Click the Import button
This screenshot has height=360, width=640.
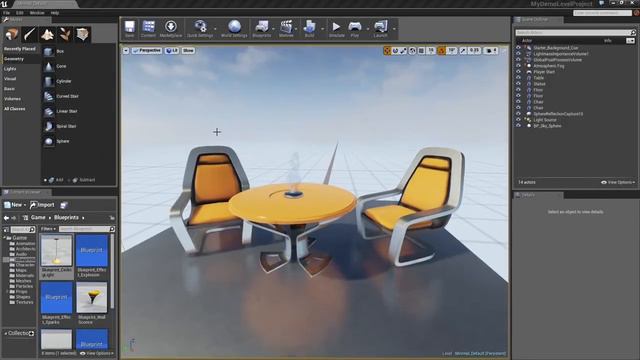click(x=42, y=205)
